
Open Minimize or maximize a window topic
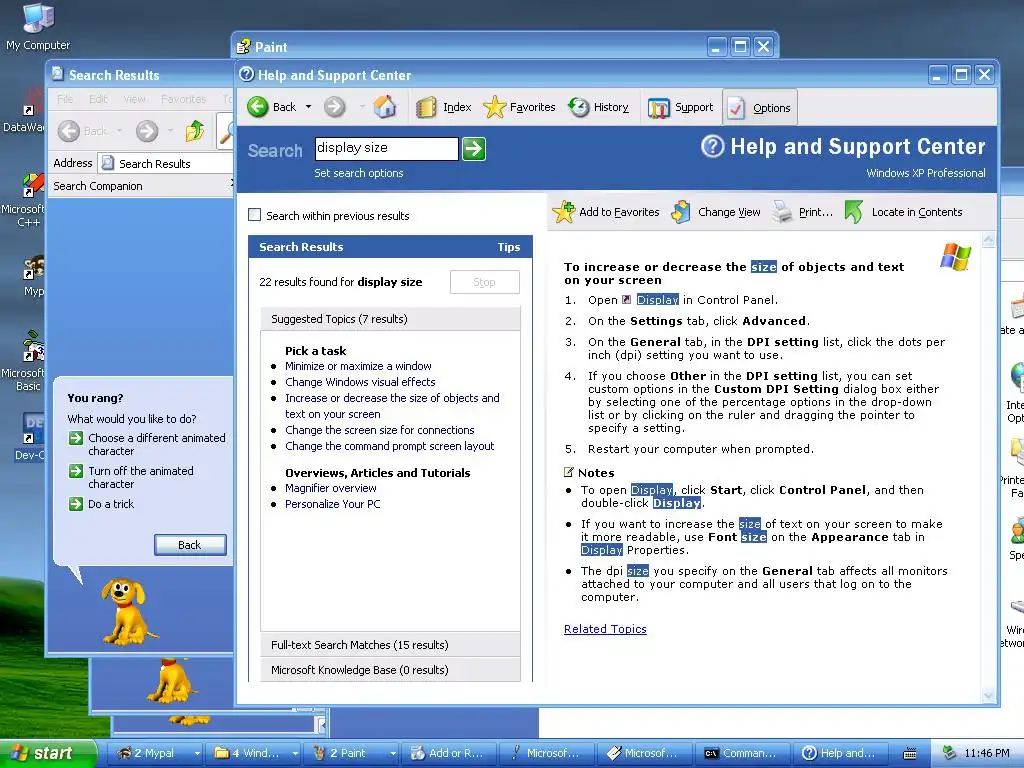(x=358, y=366)
